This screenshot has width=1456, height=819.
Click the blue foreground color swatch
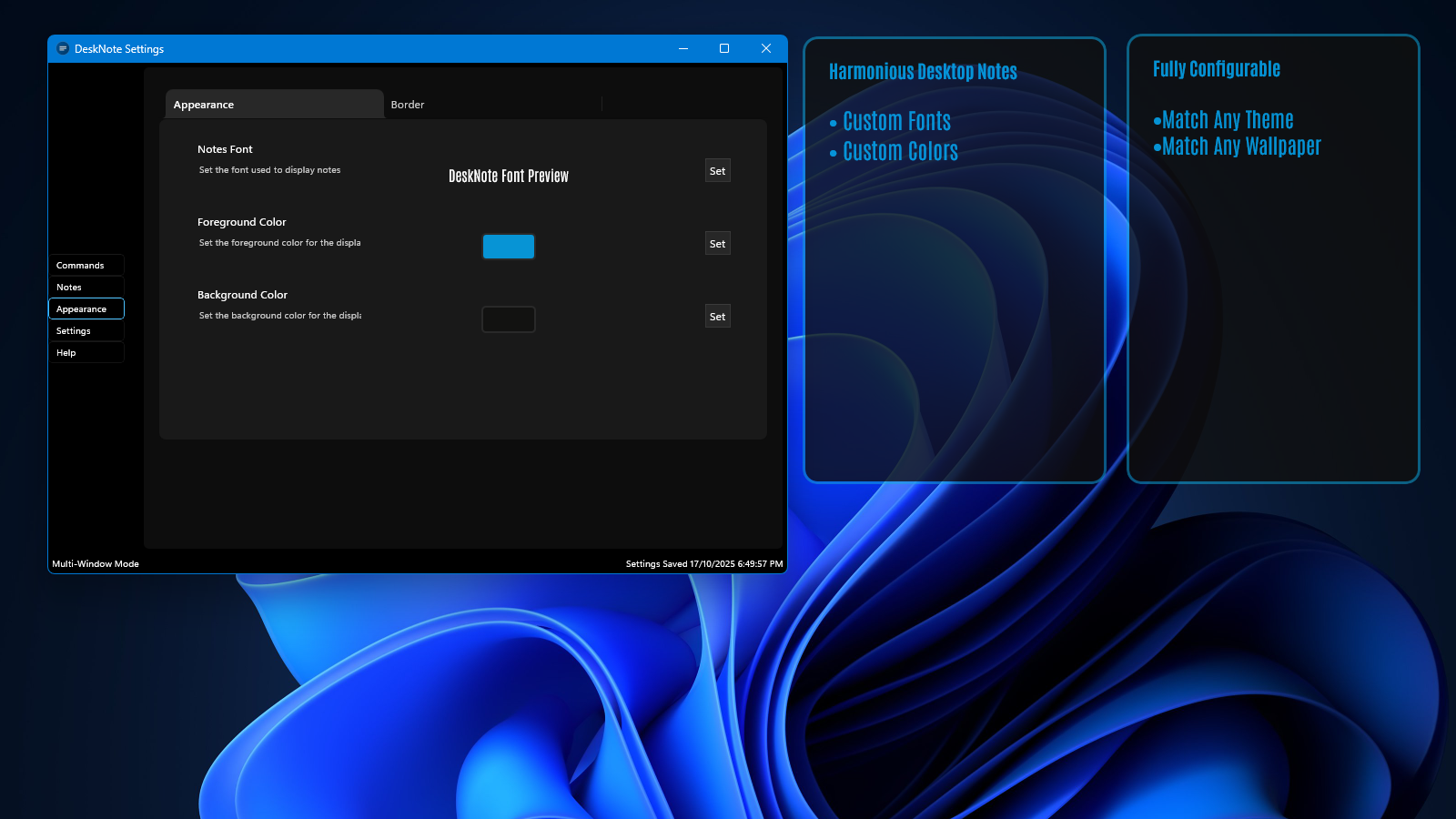[x=509, y=247]
